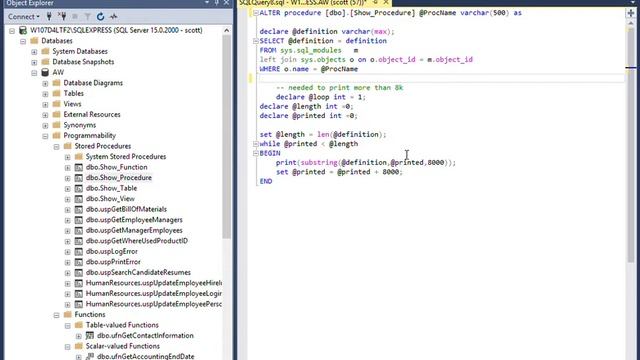
Task: Click the dbo.uspGetBillOfMaterials procedure icon
Action: [78, 209]
